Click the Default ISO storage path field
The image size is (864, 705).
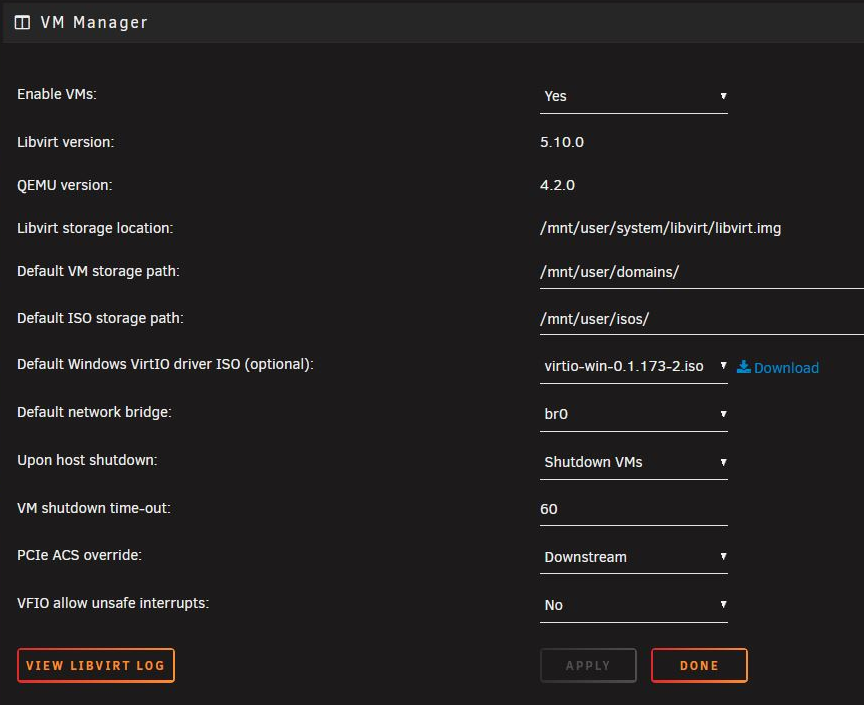coord(702,319)
